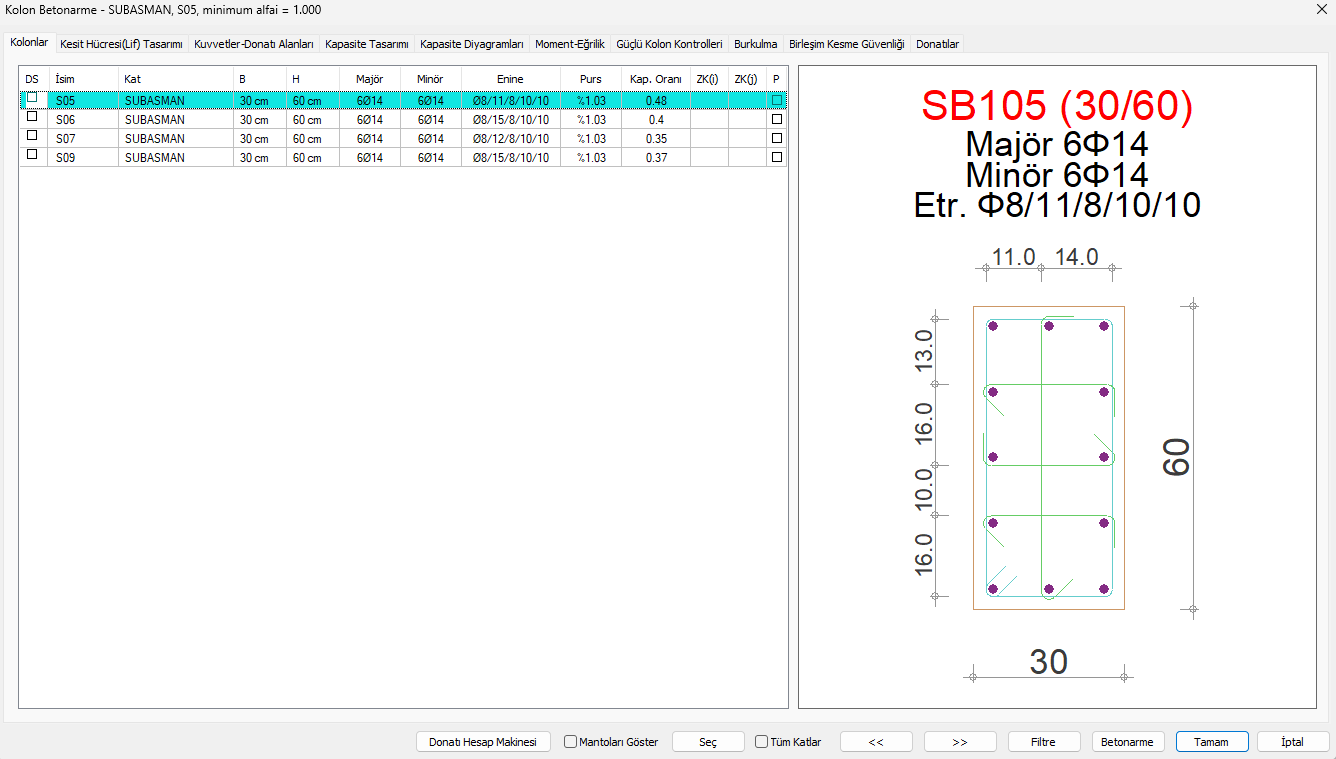Select the Burkulma tab
The image size is (1336, 759).
755,44
